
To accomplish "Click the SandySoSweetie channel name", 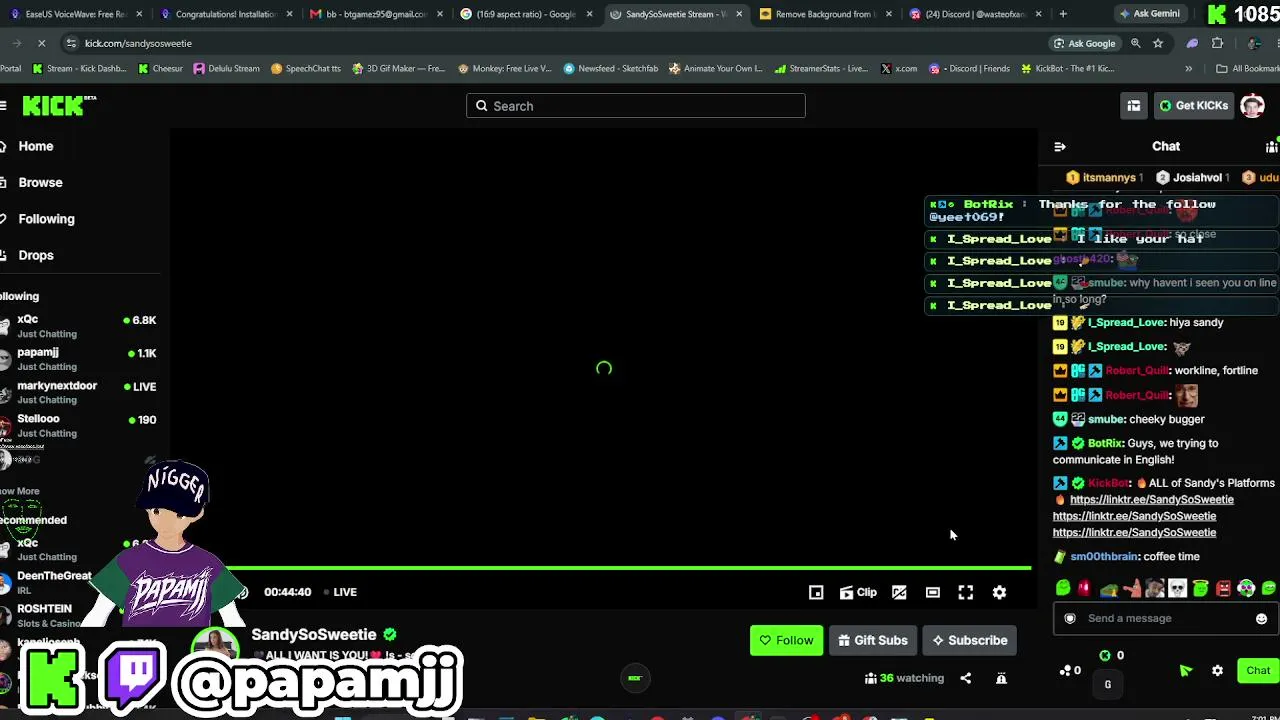I will coord(313,635).
